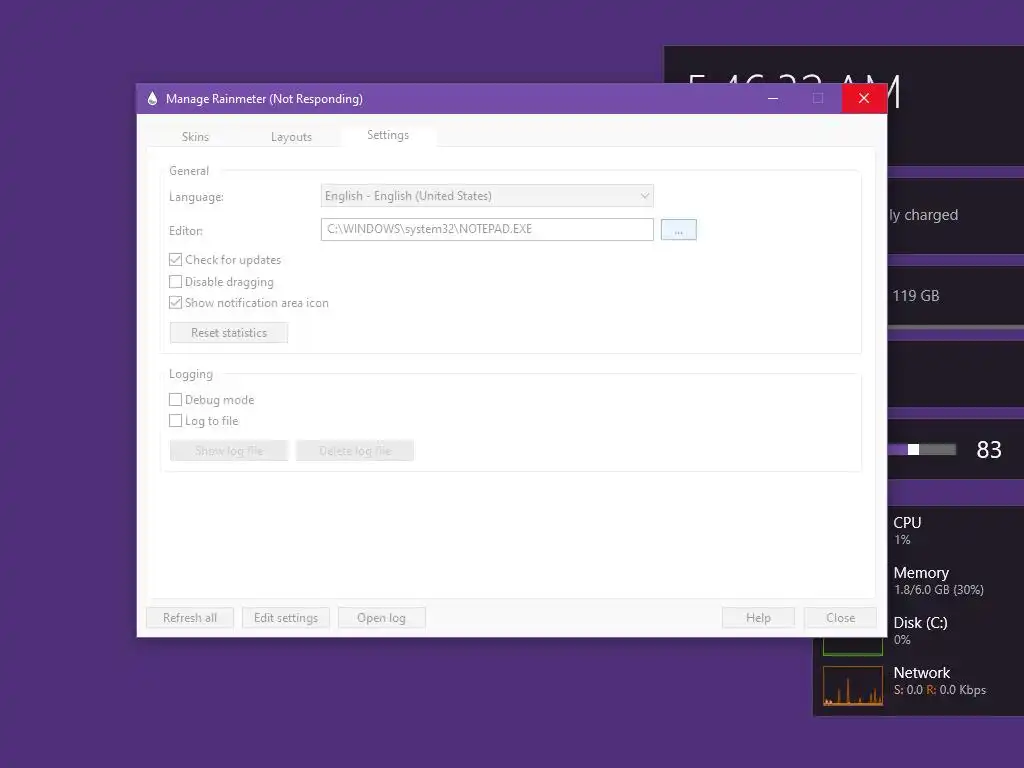Click the Open log button
This screenshot has height=768, width=1024.
pos(381,618)
